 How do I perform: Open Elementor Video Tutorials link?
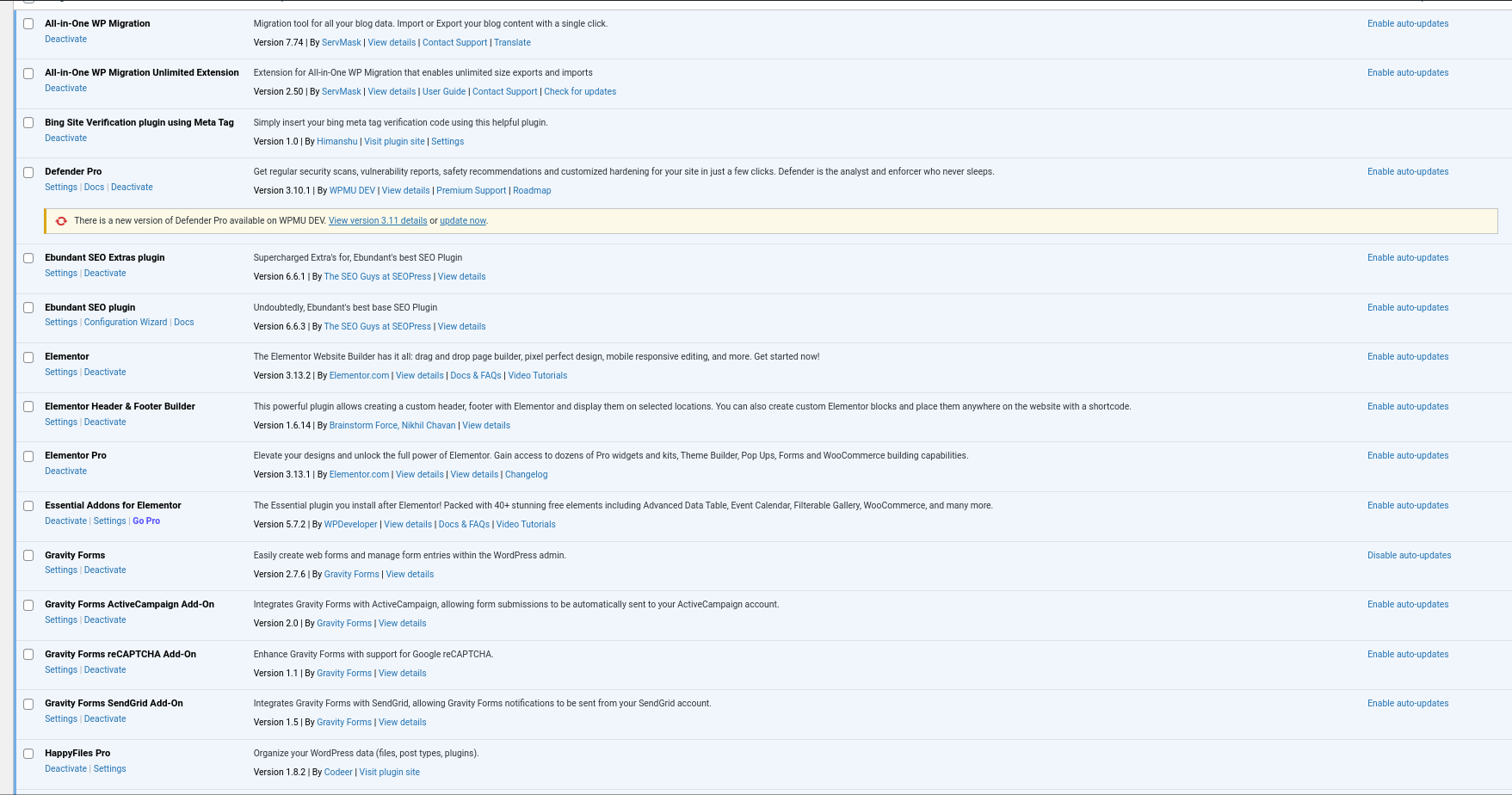(537, 376)
